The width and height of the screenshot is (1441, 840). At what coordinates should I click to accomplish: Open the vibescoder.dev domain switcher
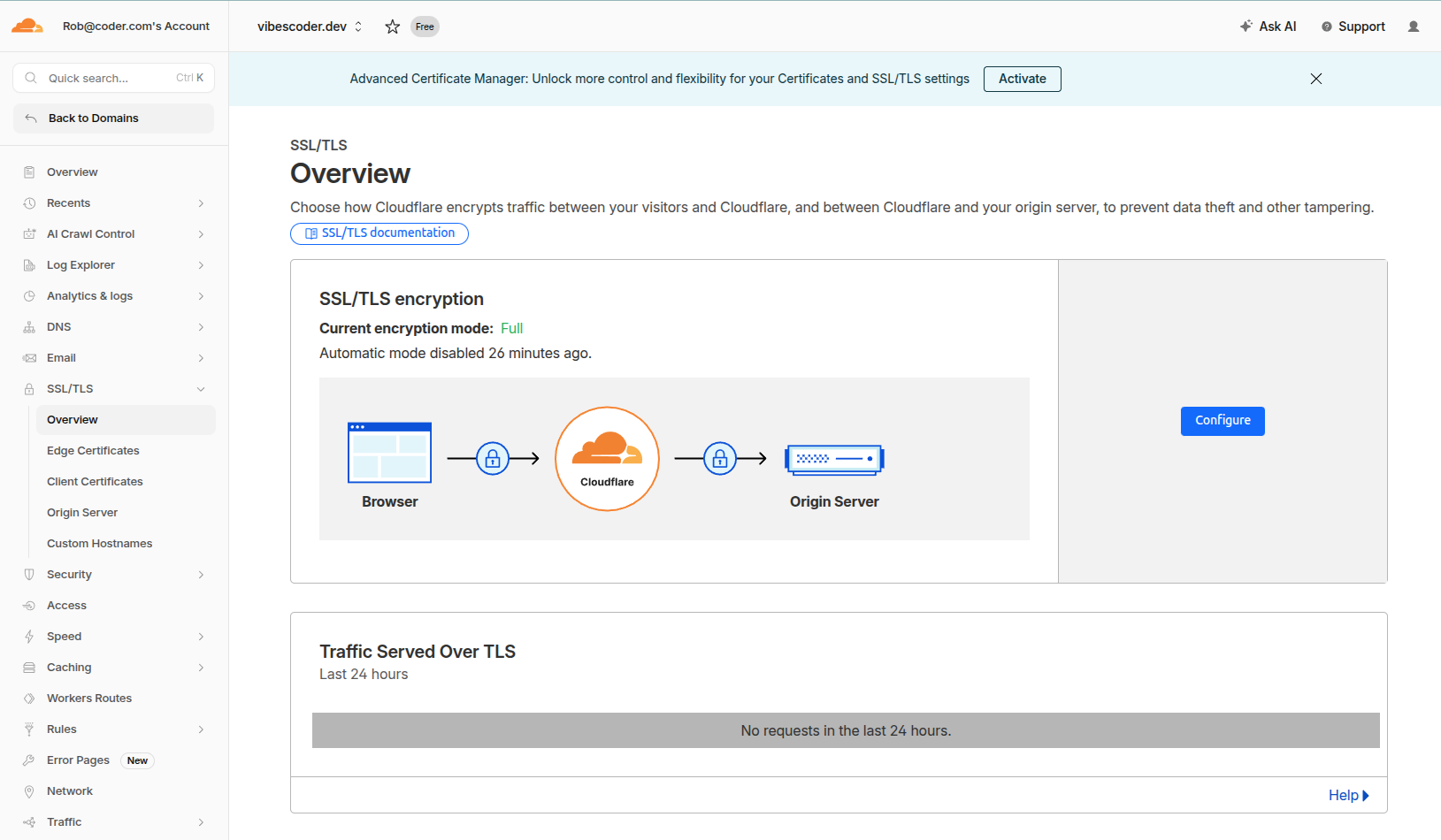(x=310, y=27)
